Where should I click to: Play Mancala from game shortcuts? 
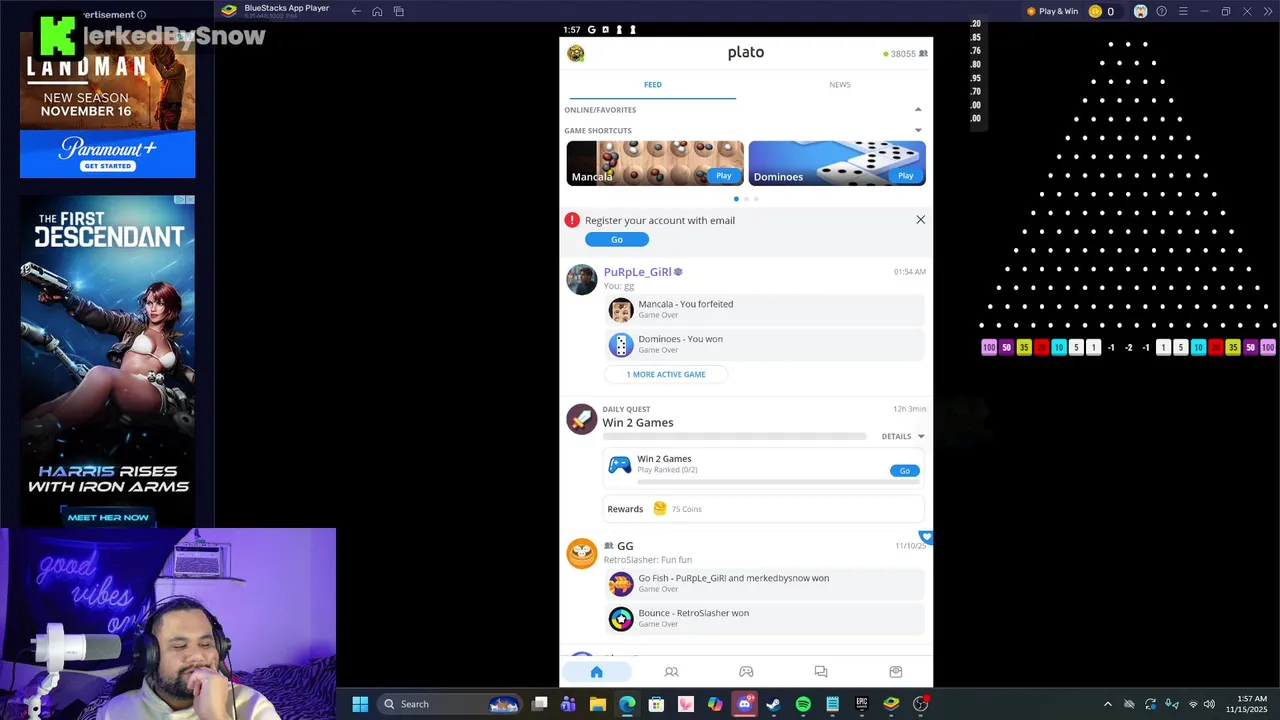[723, 175]
